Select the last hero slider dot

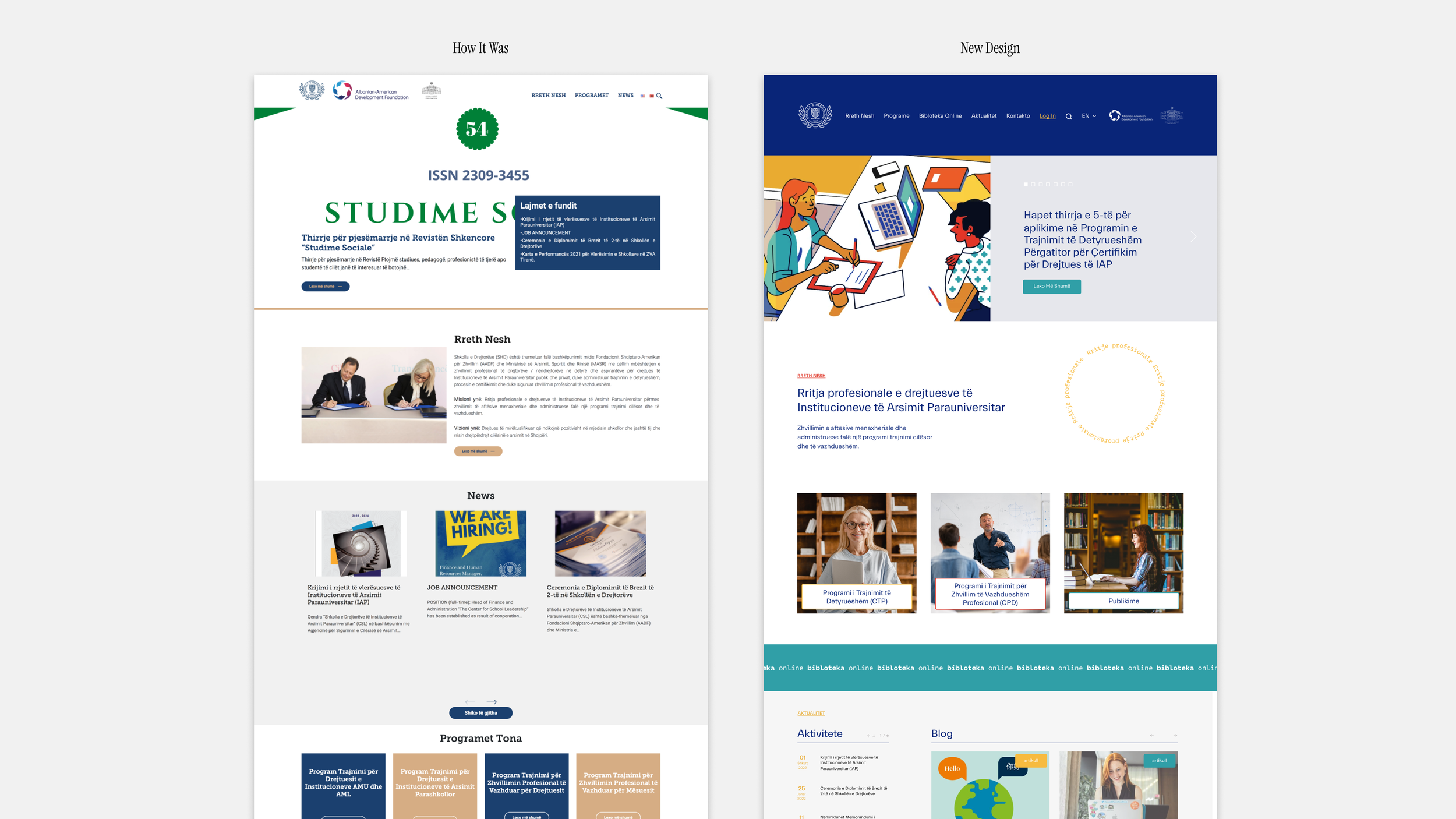(x=1070, y=185)
